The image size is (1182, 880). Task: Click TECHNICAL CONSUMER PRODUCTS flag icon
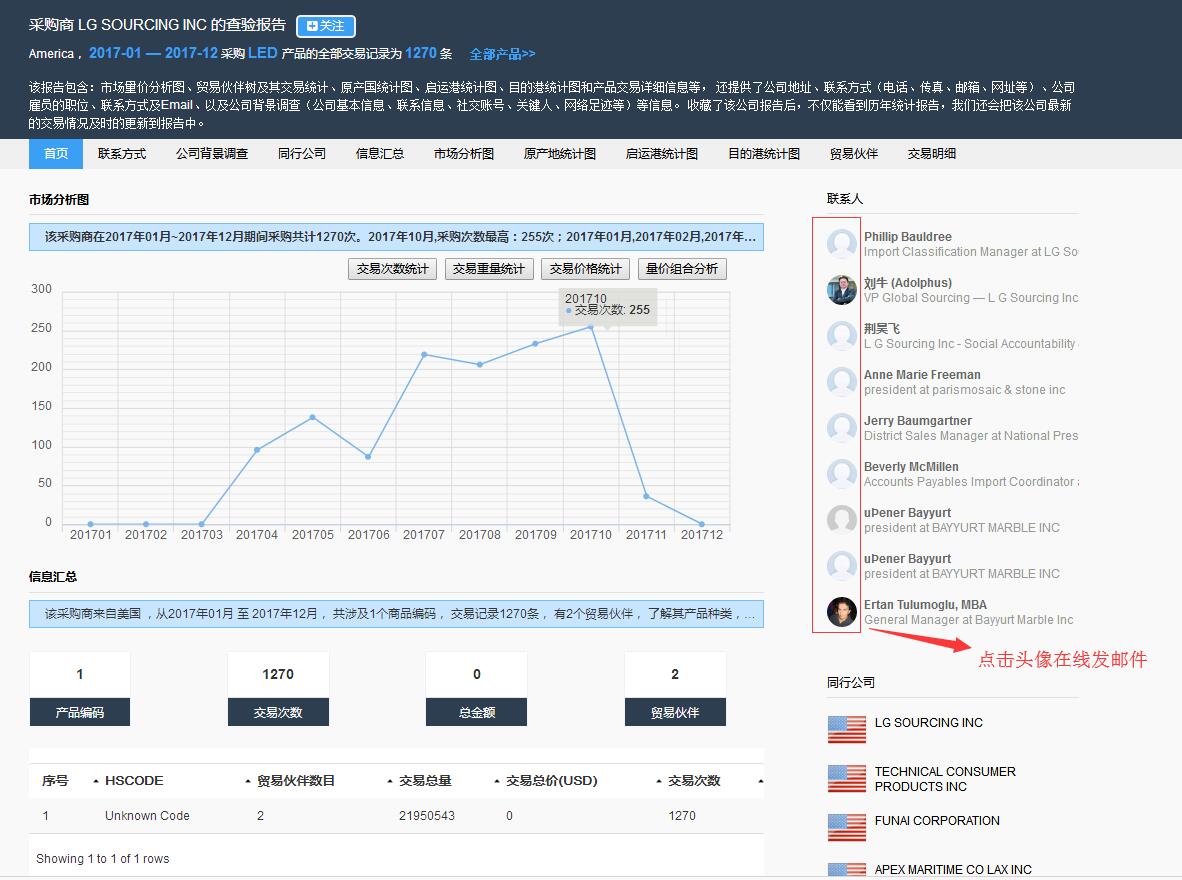click(x=847, y=778)
